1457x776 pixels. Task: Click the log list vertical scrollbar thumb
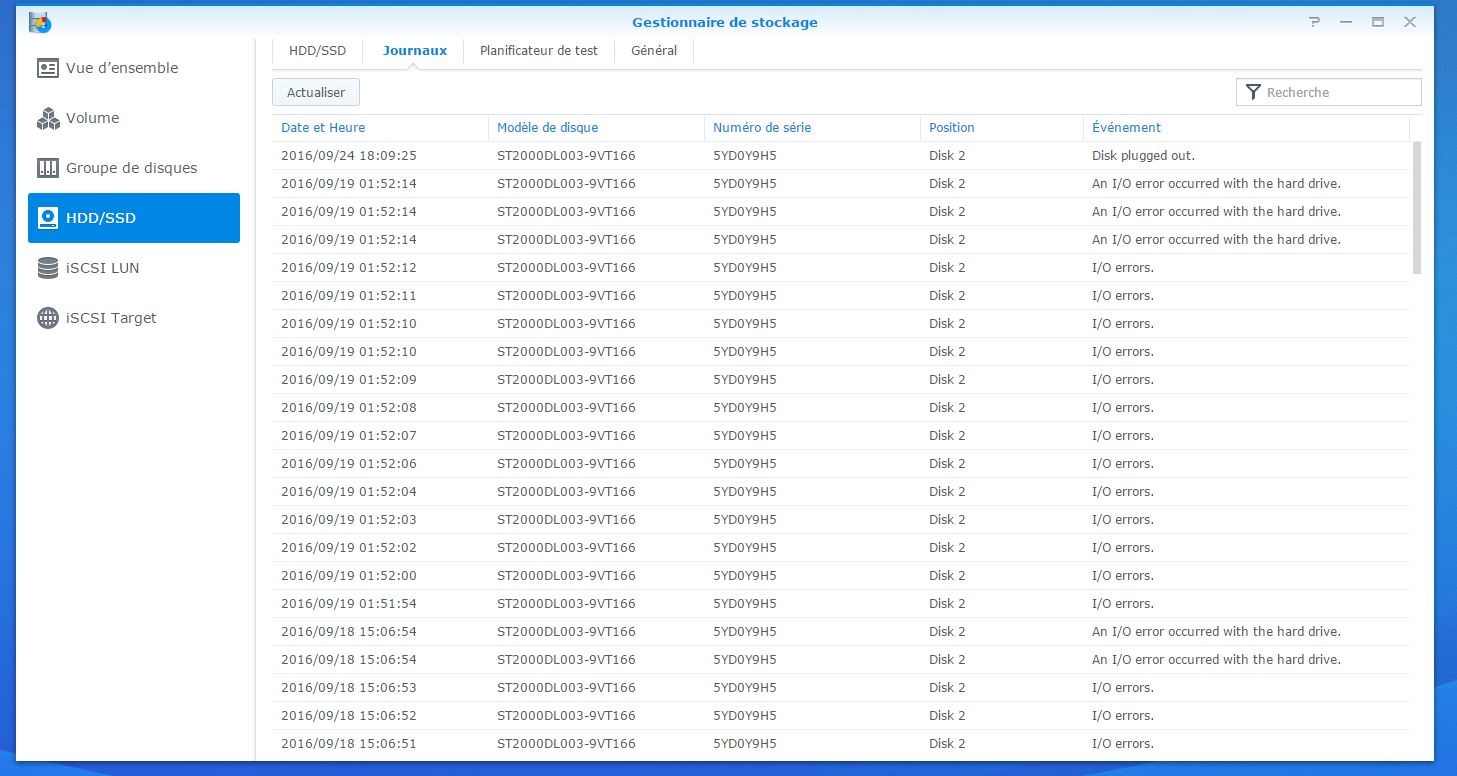click(1416, 208)
